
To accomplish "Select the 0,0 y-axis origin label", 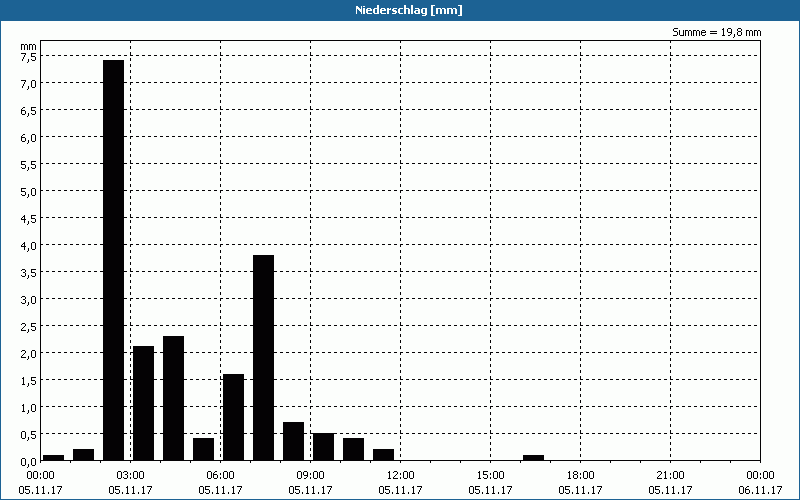I will (28, 462).
